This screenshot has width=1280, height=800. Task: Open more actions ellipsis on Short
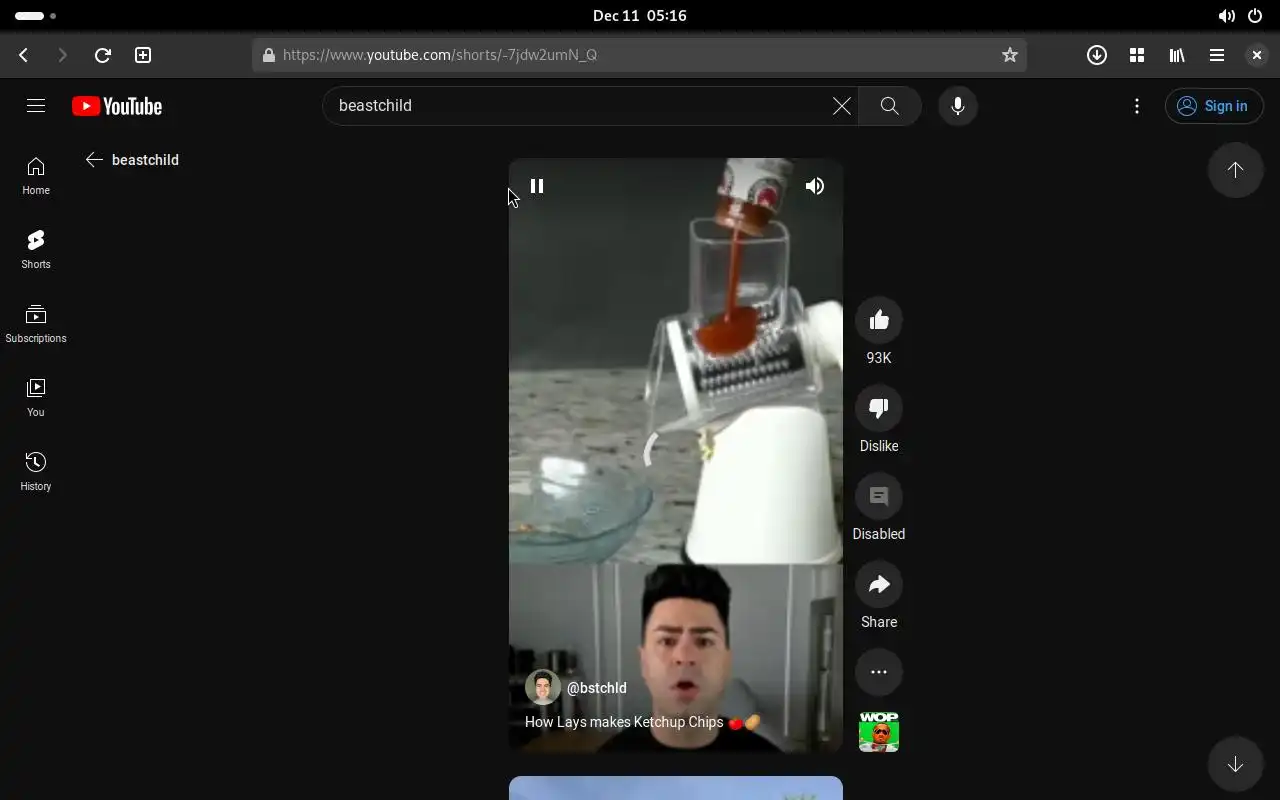click(879, 672)
